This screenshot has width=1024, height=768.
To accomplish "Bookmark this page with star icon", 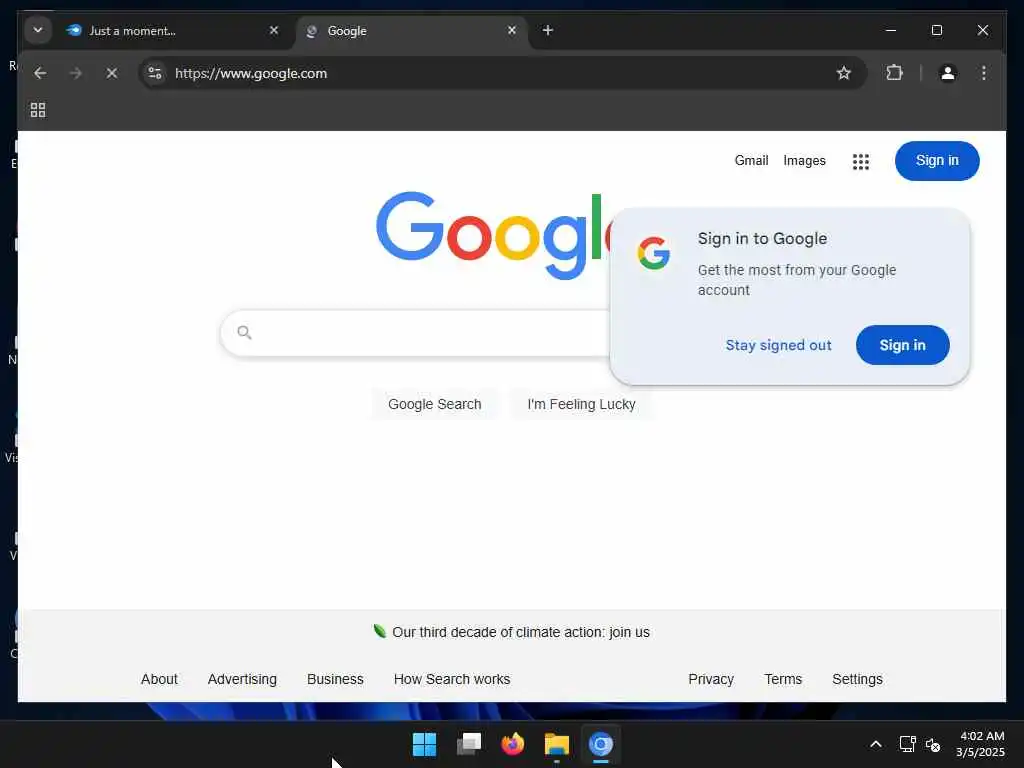I will (x=843, y=73).
